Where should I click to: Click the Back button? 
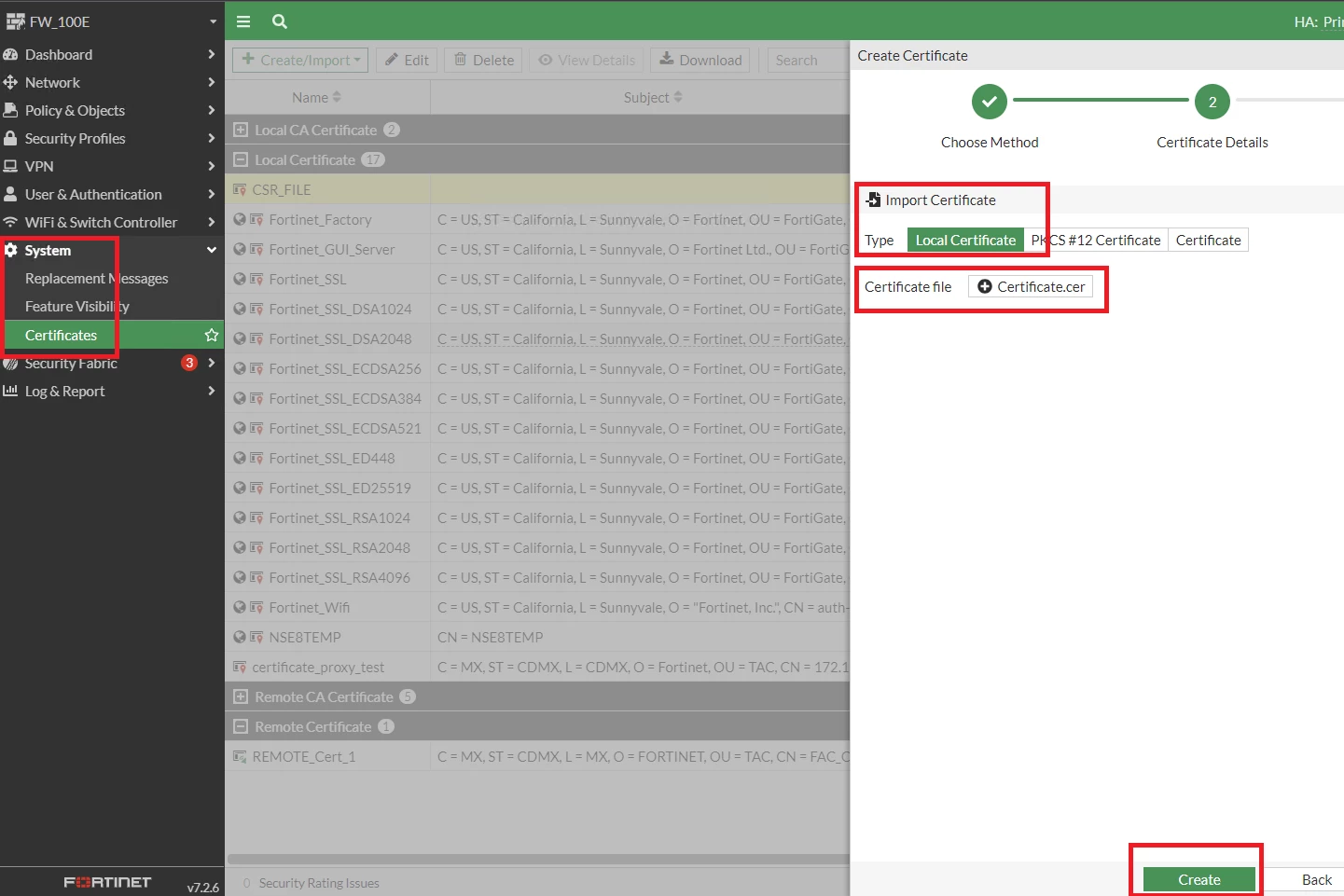point(1316,879)
